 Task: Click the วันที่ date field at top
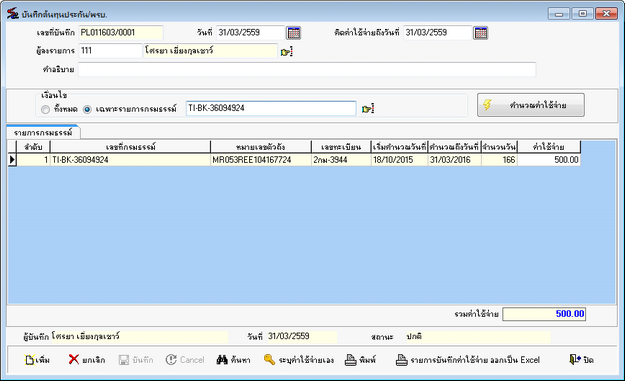pyautogui.click(x=250, y=32)
